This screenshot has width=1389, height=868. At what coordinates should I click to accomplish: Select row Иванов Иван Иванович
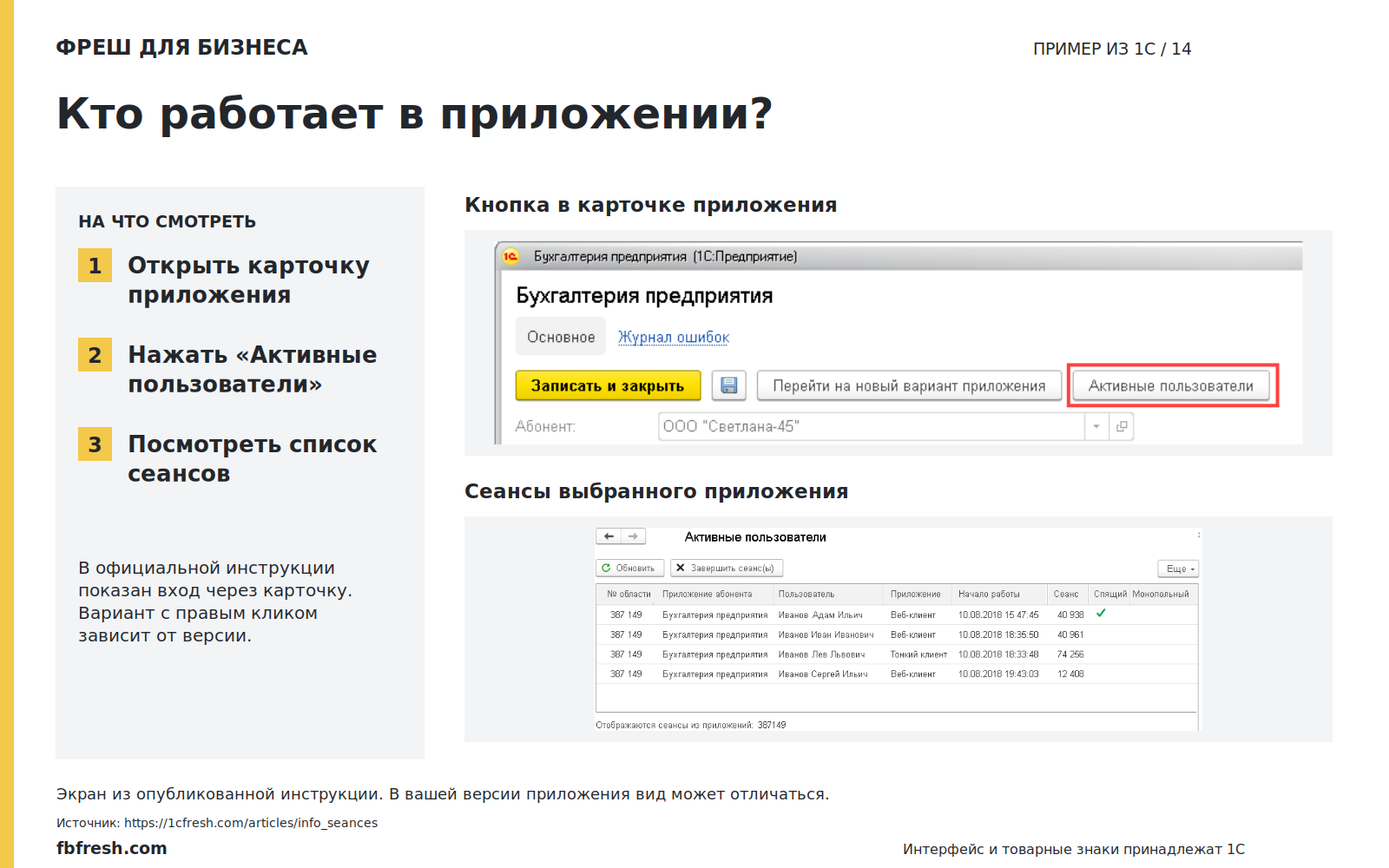(897, 635)
